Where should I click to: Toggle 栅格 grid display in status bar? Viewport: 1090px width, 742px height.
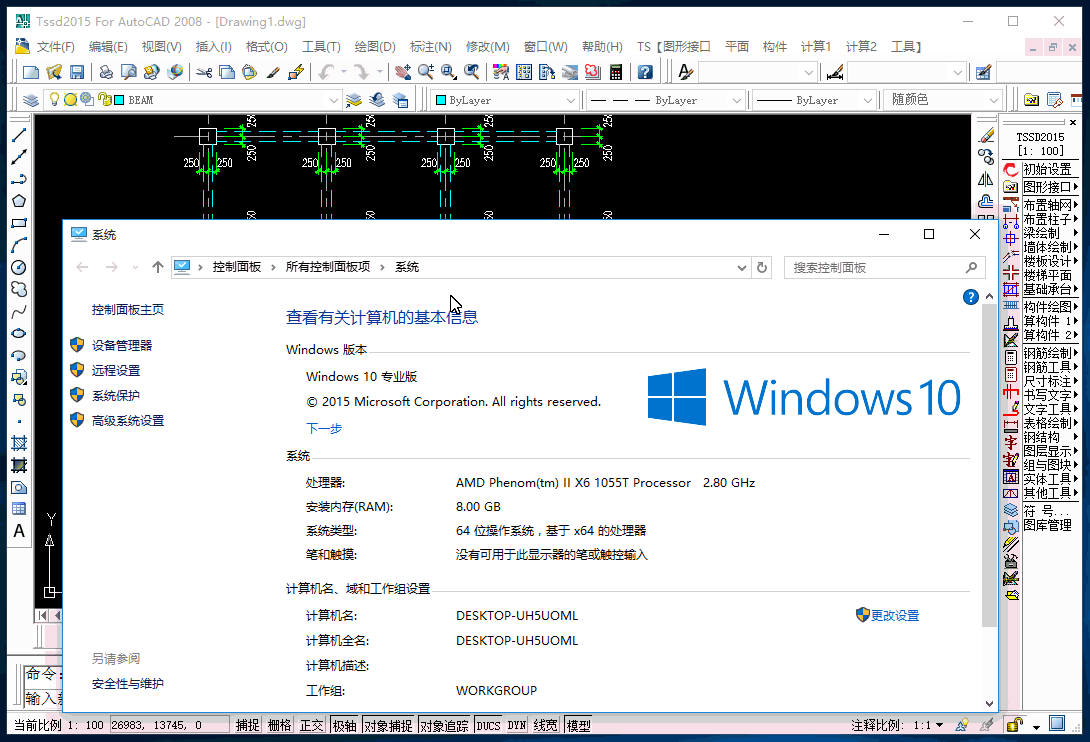[279, 725]
